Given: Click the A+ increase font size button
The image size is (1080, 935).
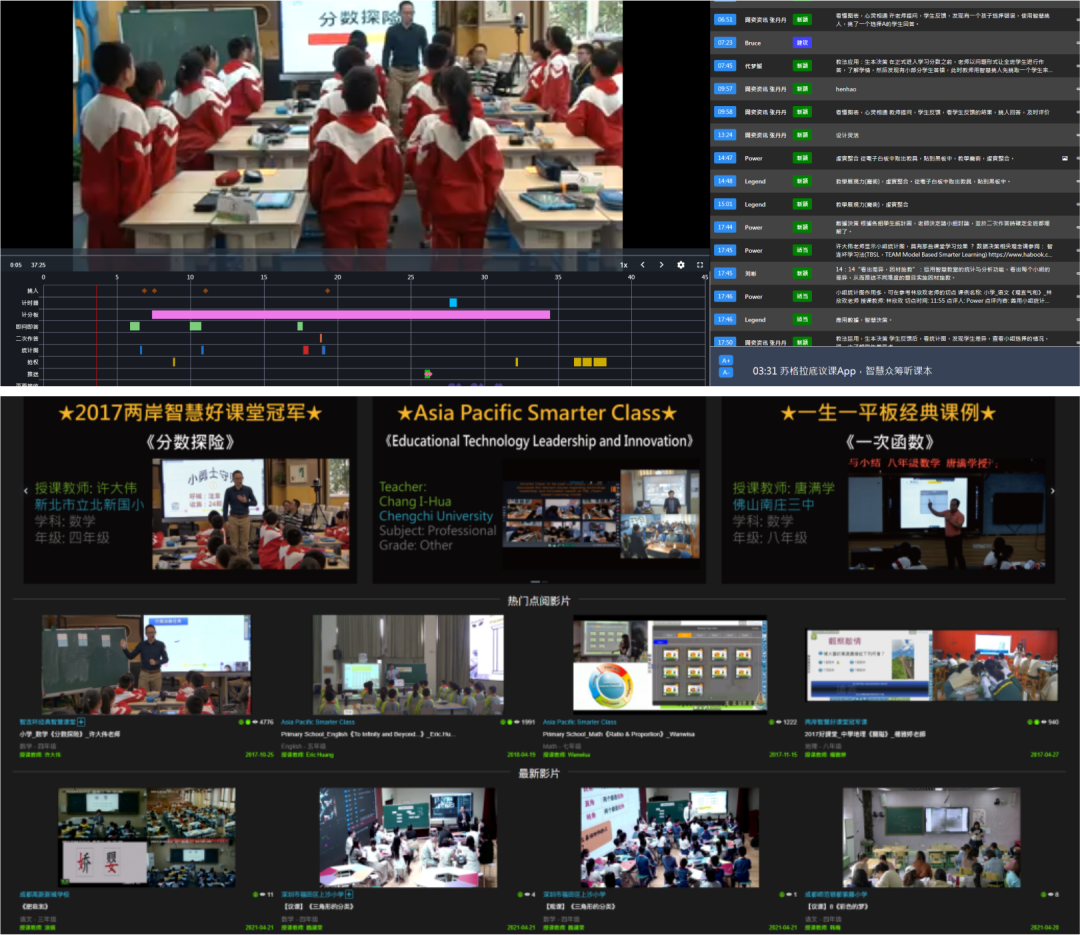Looking at the screenshot, I should (x=726, y=360).
